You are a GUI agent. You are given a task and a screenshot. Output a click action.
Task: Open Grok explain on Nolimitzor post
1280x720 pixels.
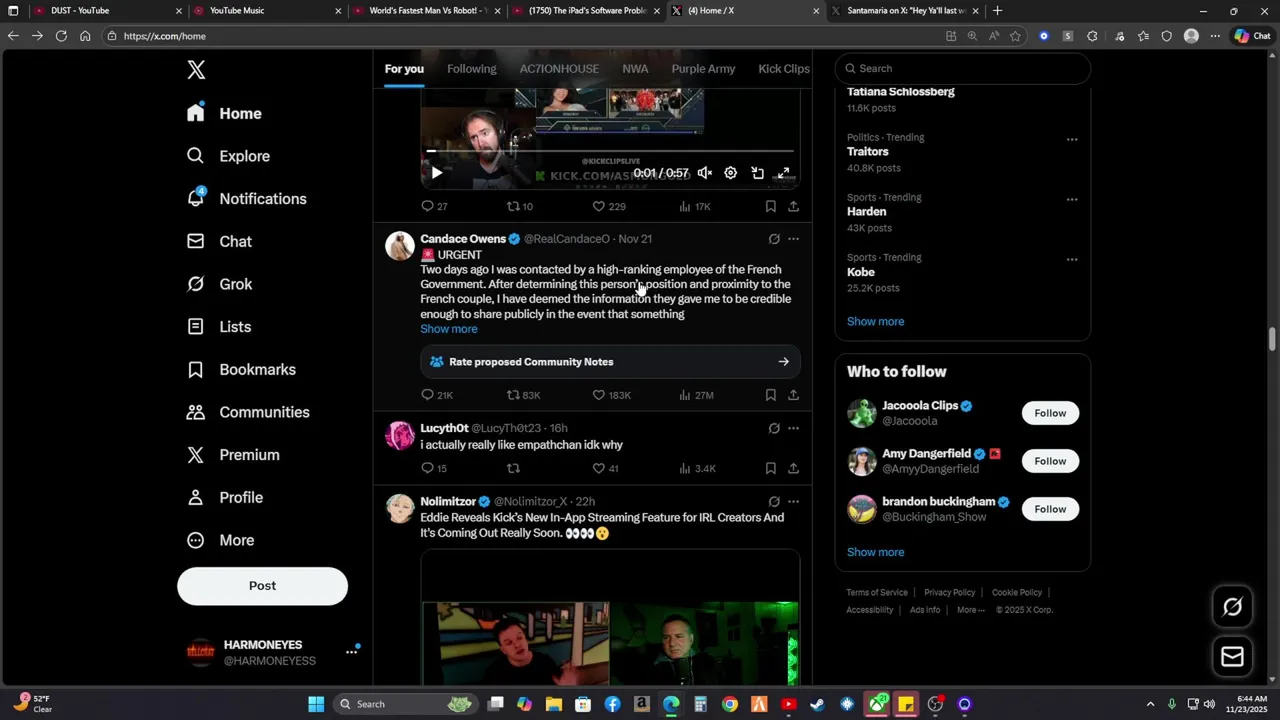(774, 502)
